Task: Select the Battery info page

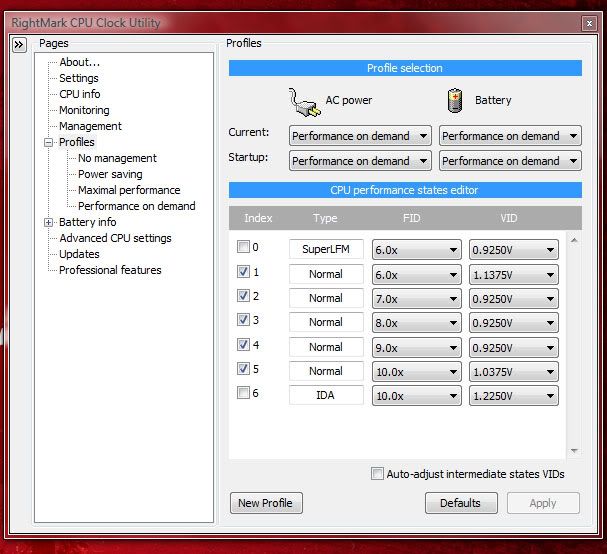Action: click(87, 222)
